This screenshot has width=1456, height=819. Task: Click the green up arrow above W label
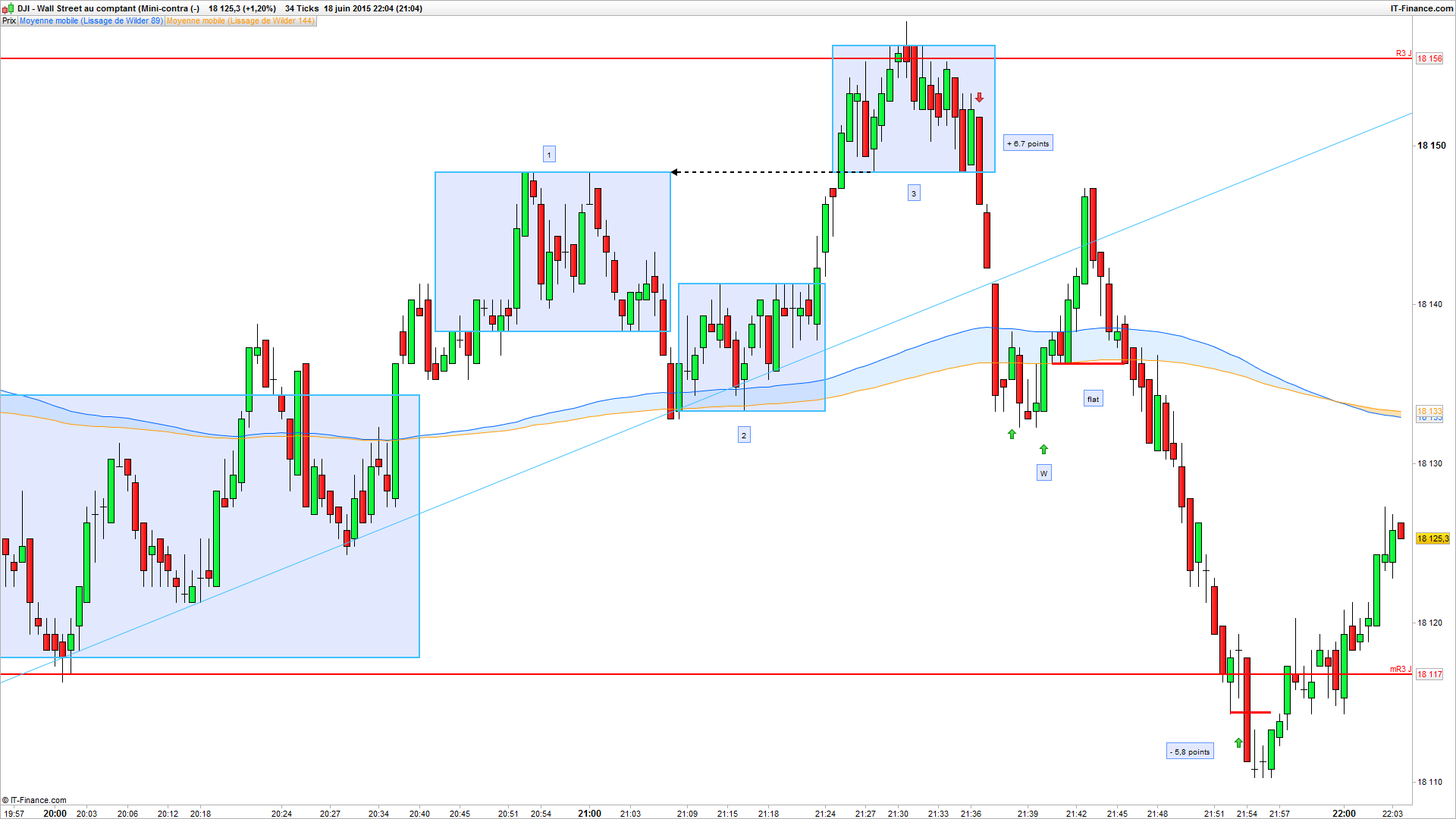(1043, 450)
